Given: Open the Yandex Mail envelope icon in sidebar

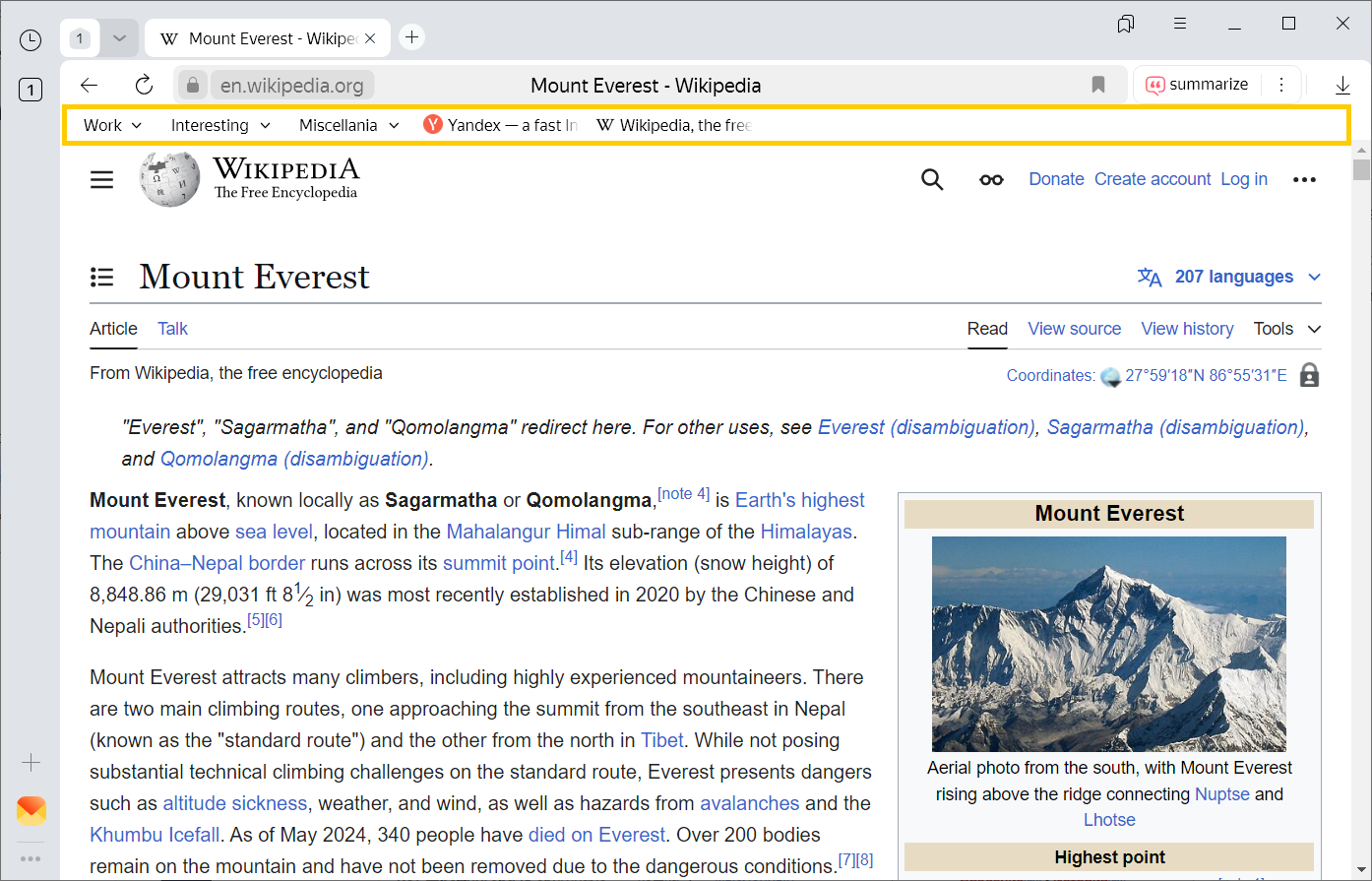Looking at the screenshot, I should click(31, 811).
